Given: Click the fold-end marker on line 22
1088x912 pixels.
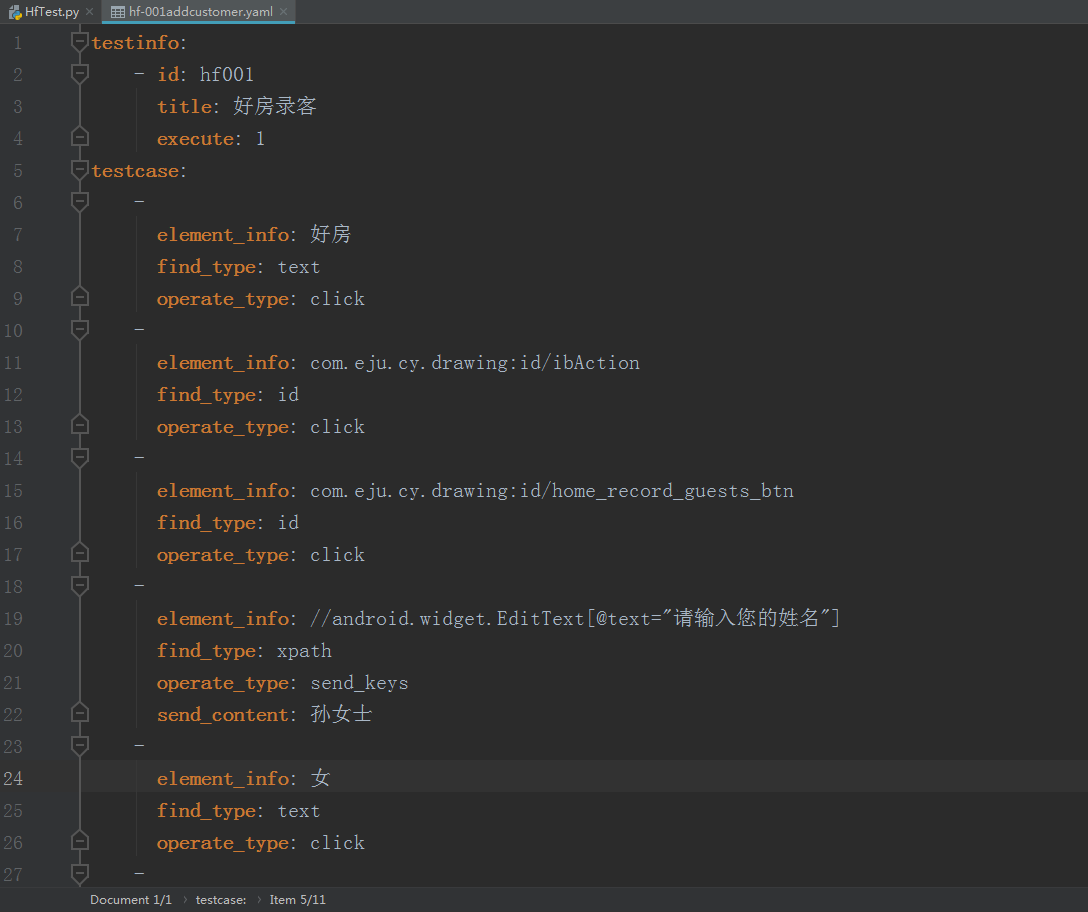Looking at the screenshot, I should [80, 714].
